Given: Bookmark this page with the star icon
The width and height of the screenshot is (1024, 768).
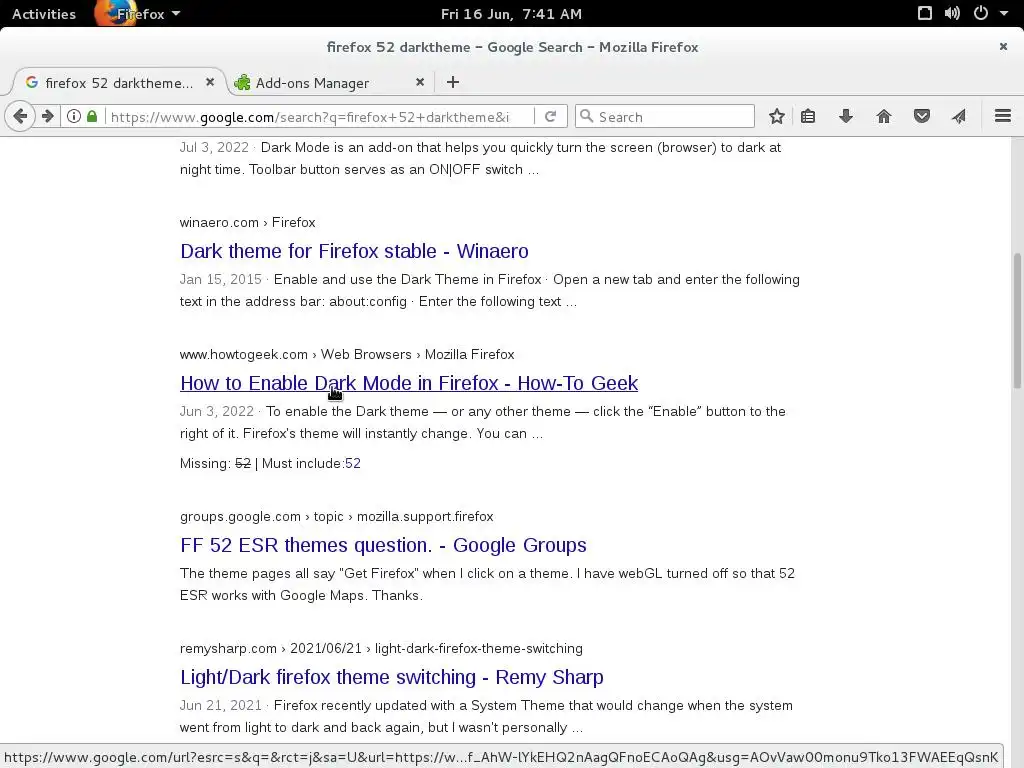Looking at the screenshot, I should click(x=776, y=116).
